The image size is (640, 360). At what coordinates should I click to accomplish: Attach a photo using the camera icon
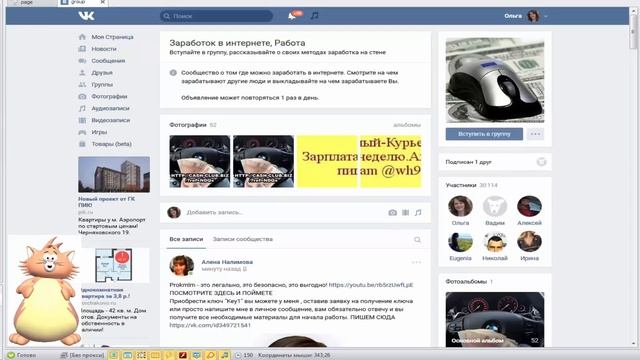[x=392, y=212]
